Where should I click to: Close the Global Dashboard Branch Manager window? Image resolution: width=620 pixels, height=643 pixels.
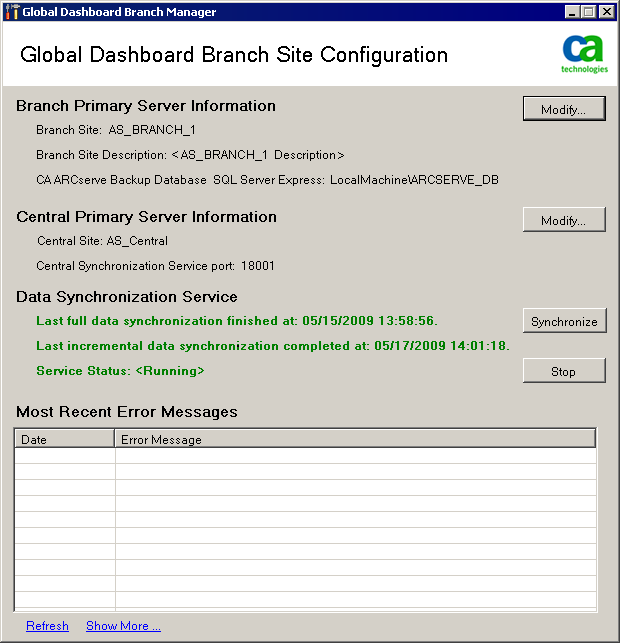coord(606,12)
